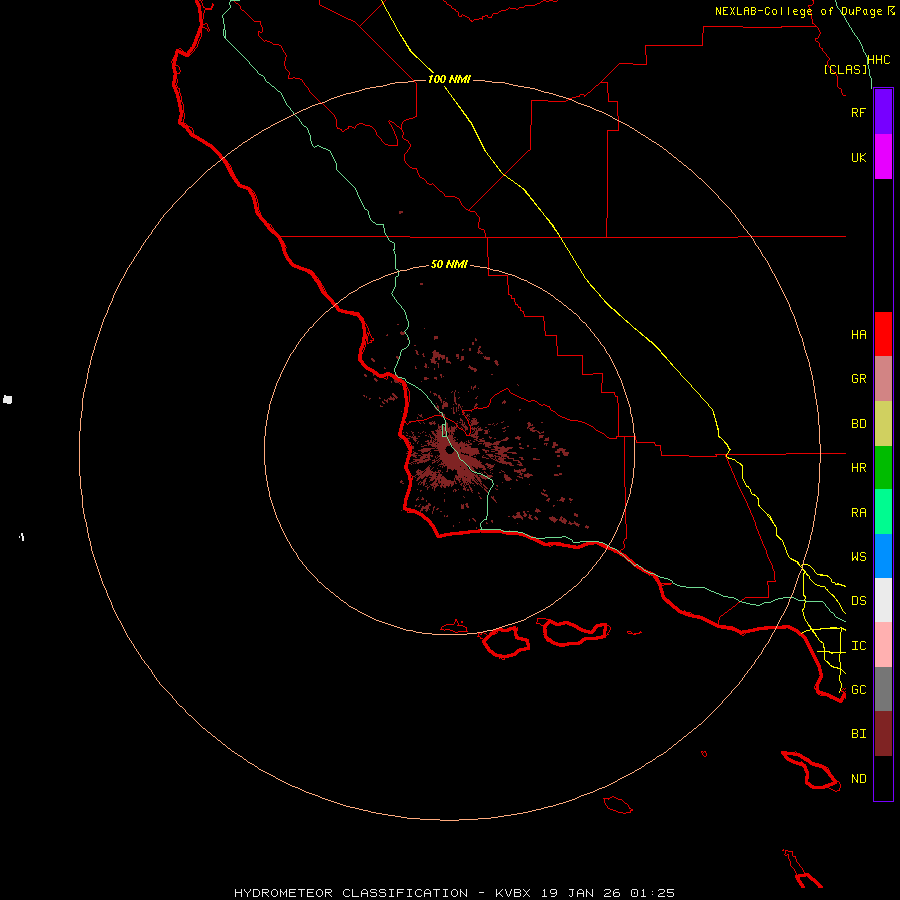Click the DS white legend swatch
This screenshot has height=900, width=900.
point(883,600)
